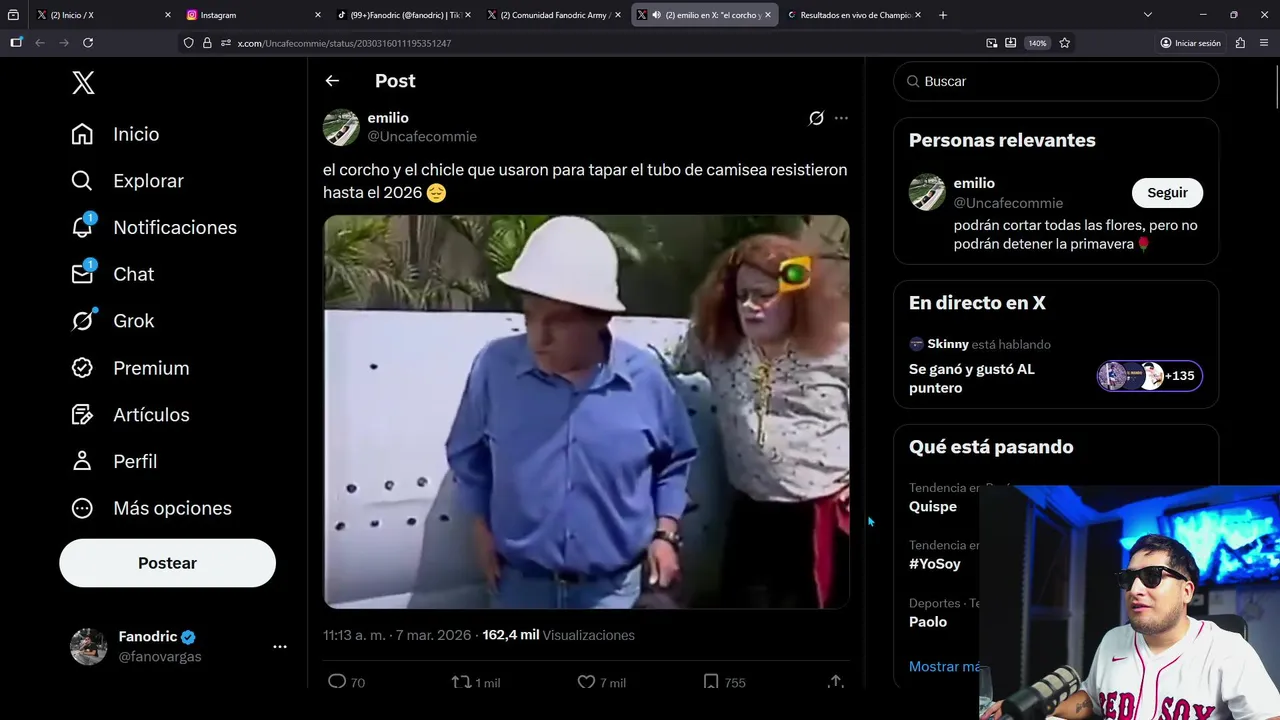Open trending topic Paolo

(x=928, y=622)
